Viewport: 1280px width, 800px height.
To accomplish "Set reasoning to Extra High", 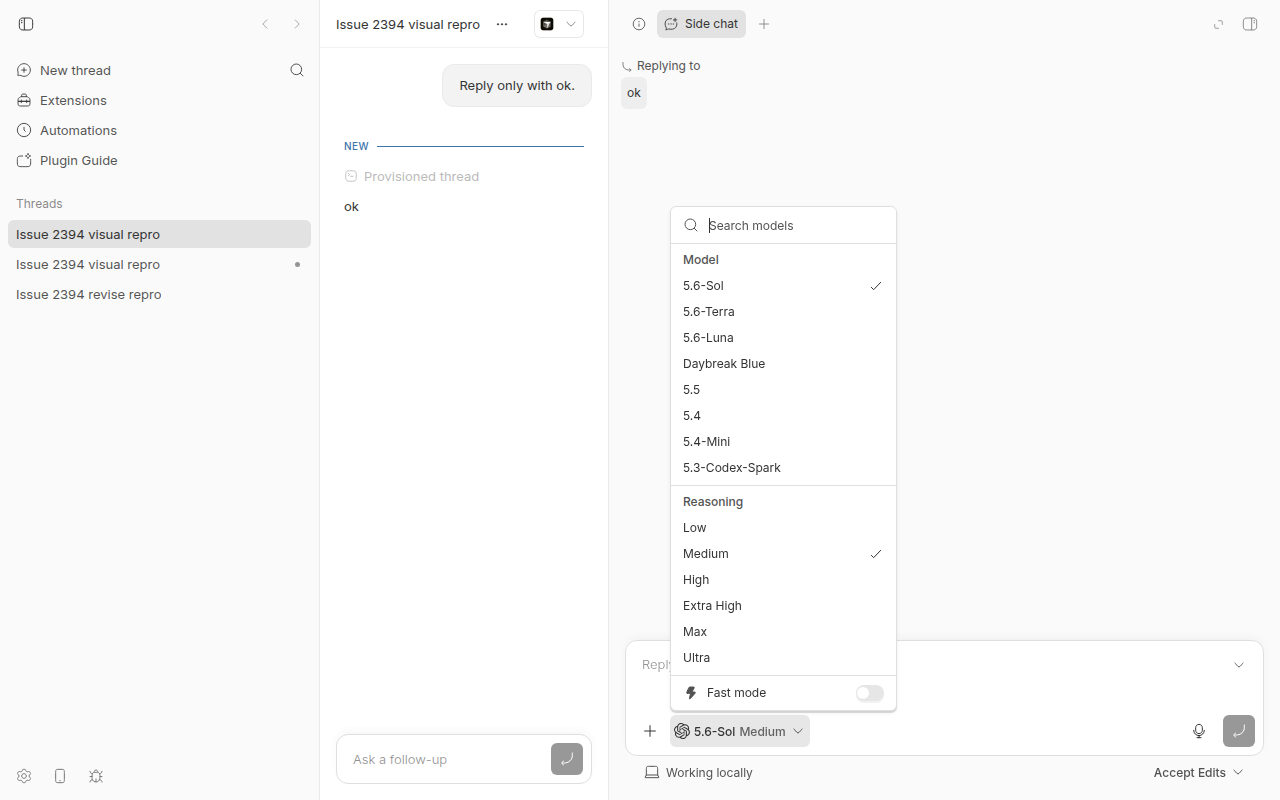I will click(783, 606).
